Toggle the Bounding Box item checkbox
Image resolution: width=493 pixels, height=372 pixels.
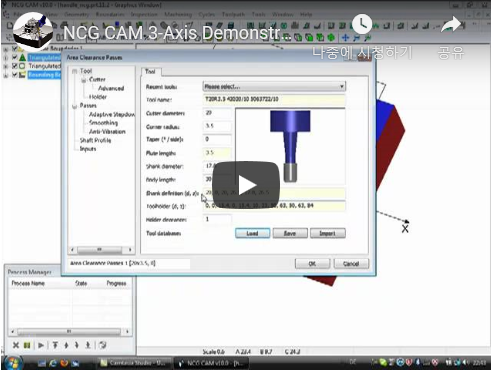(x=15, y=75)
